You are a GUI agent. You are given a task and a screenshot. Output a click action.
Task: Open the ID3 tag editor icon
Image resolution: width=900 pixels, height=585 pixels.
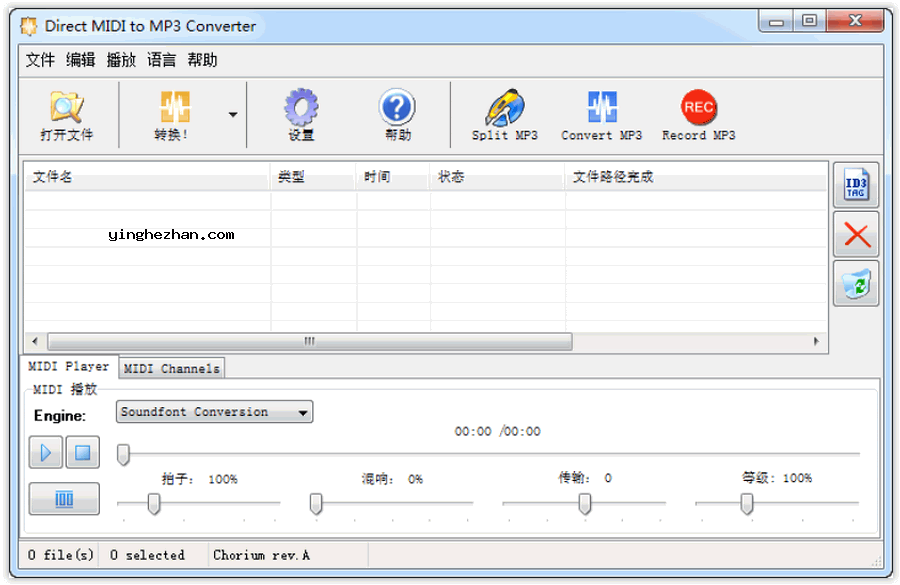[x=856, y=186]
